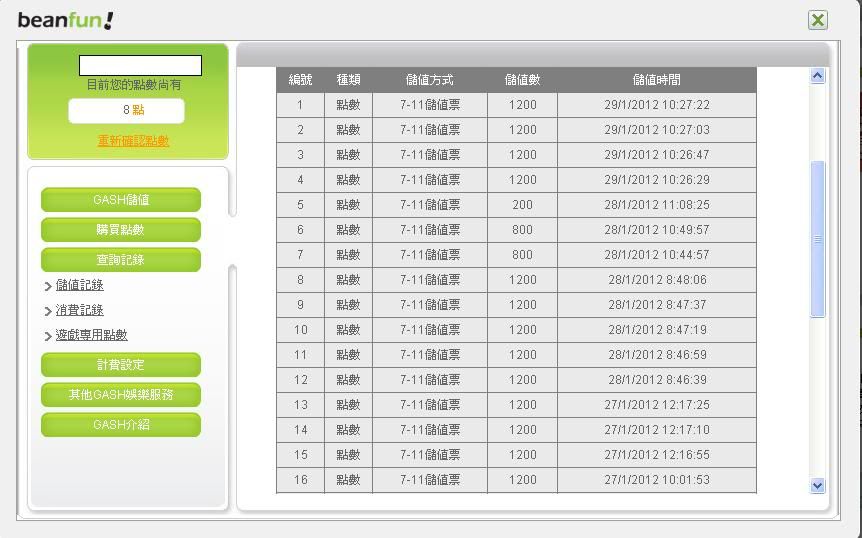The image size is (862, 538).
Task: Click the 重新確認點數 link
Action: 133,141
